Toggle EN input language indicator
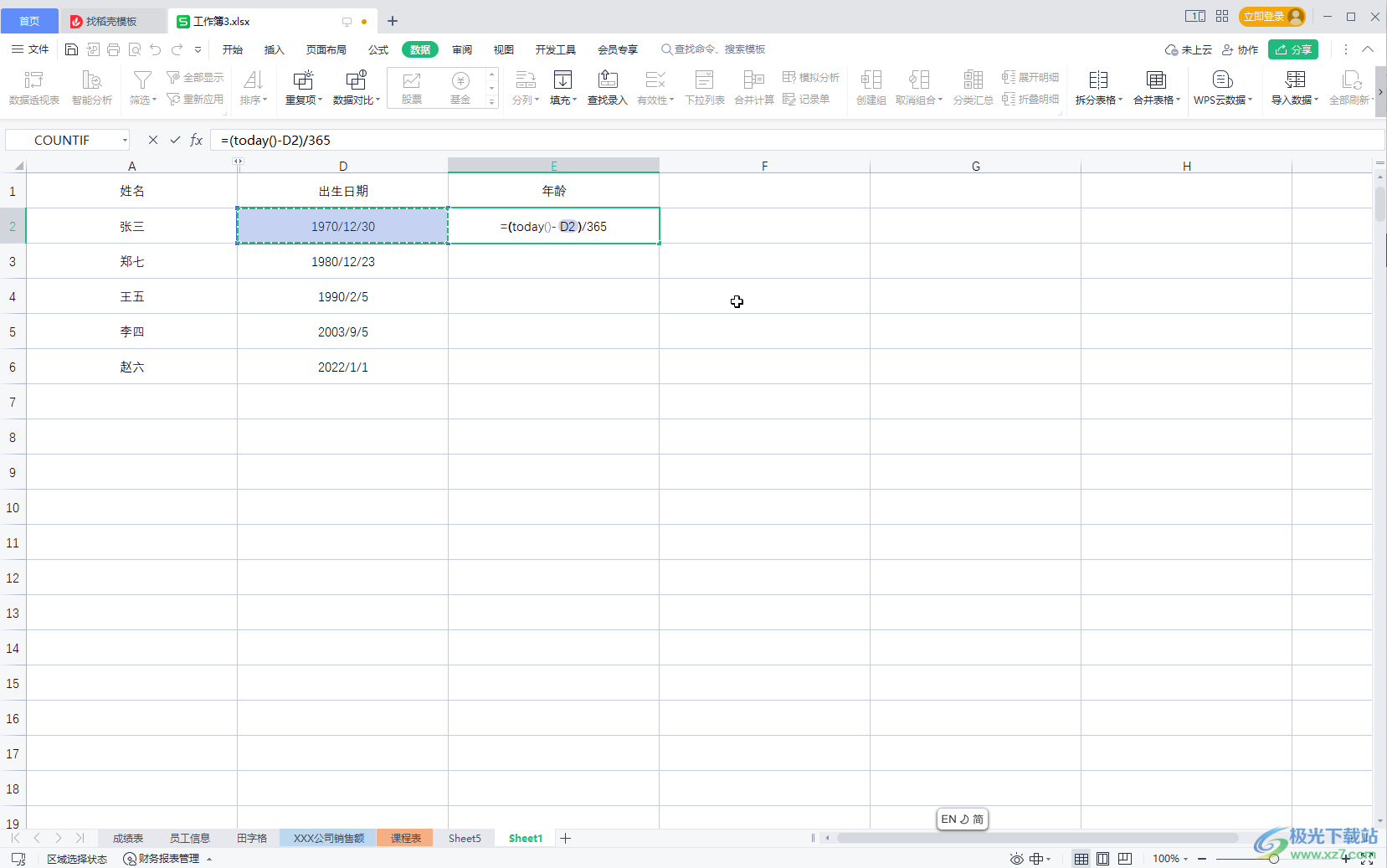The image size is (1387, 868). [948, 819]
